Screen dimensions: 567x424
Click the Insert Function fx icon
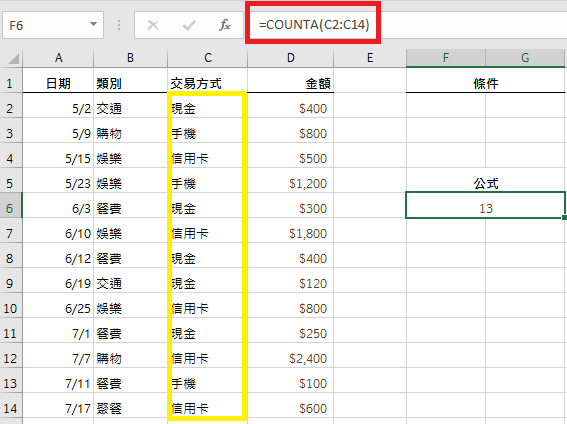[225, 25]
